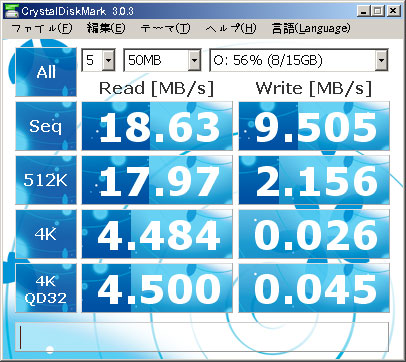Click the Seq write result 9.505
406x362 pixels.
point(314,126)
